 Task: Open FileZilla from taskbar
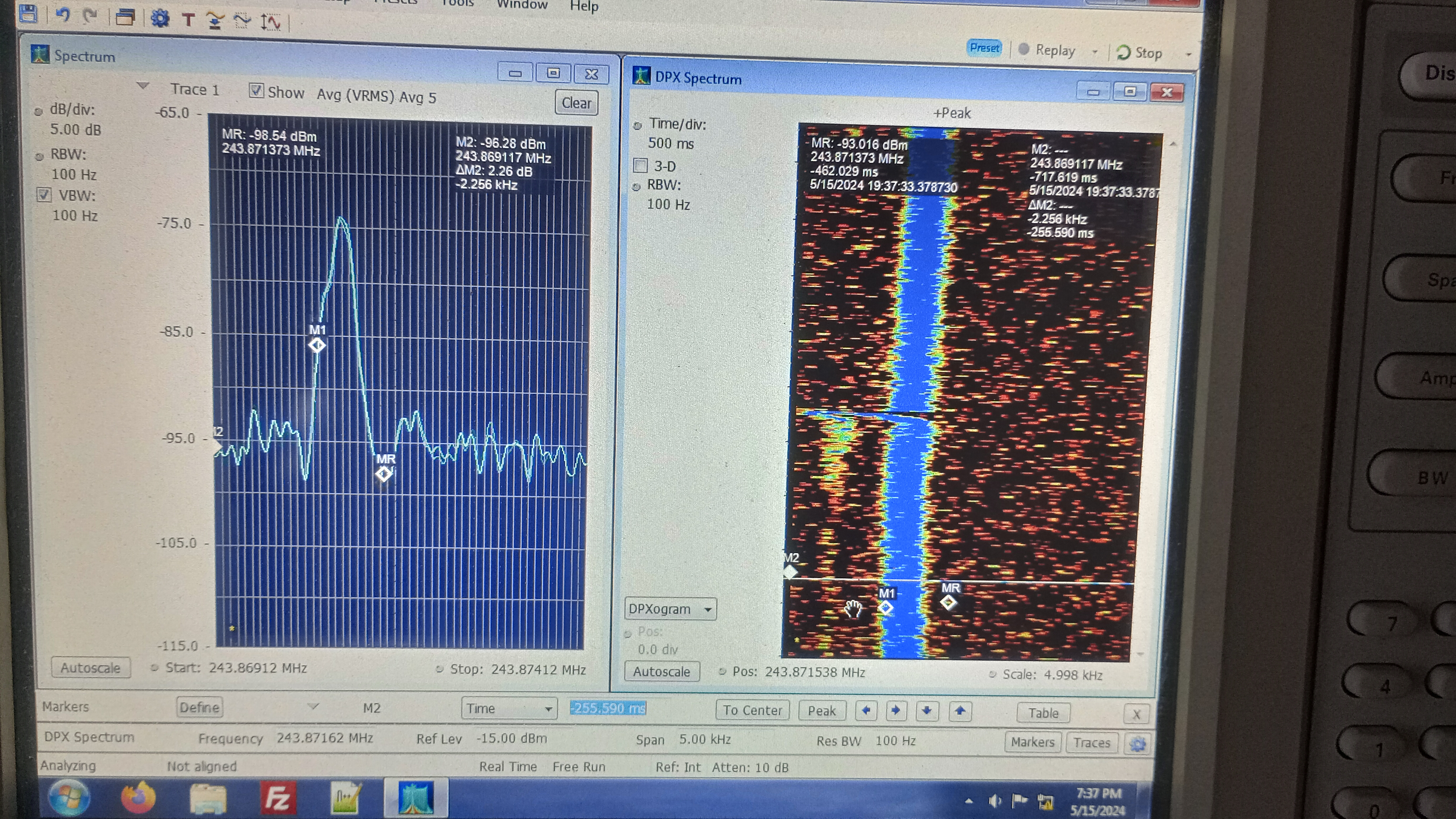[x=278, y=798]
